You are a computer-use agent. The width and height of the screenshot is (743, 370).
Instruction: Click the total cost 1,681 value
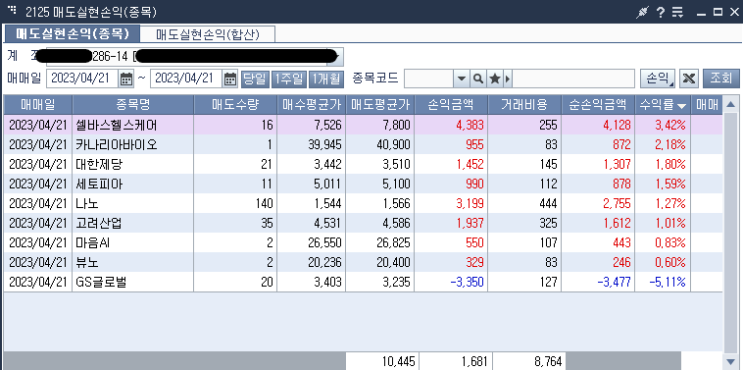pyautogui.click(x=474, y=362)
